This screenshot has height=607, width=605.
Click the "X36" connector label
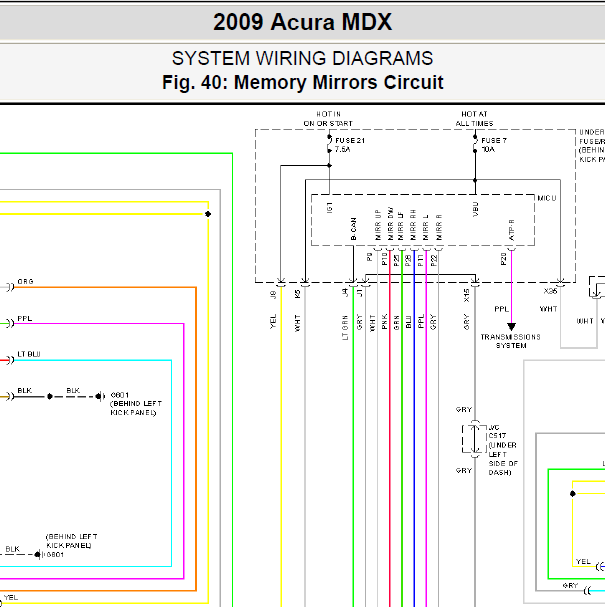(550, 291)
